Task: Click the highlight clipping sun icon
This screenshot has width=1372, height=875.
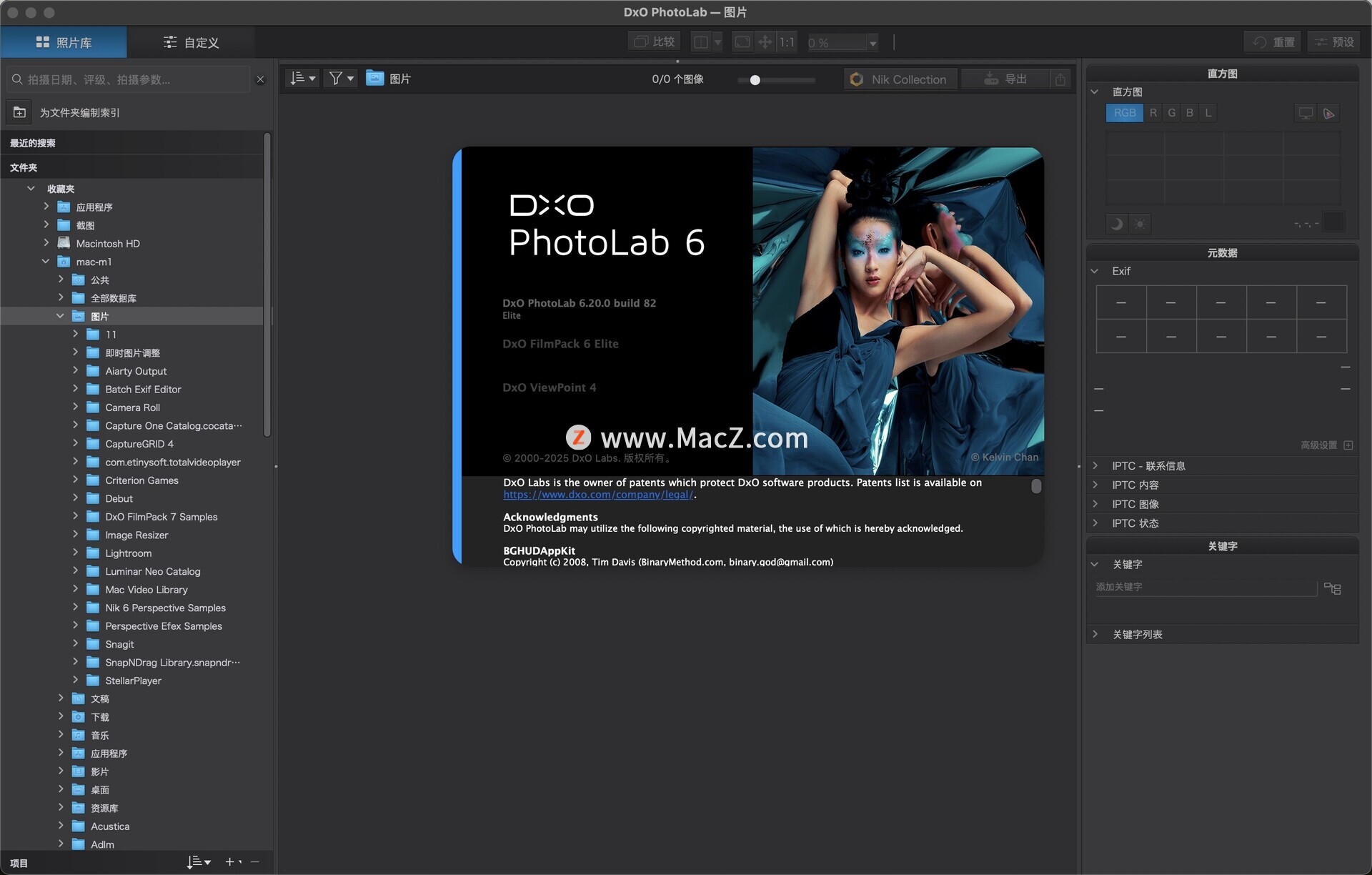Action: point(1140,224)
